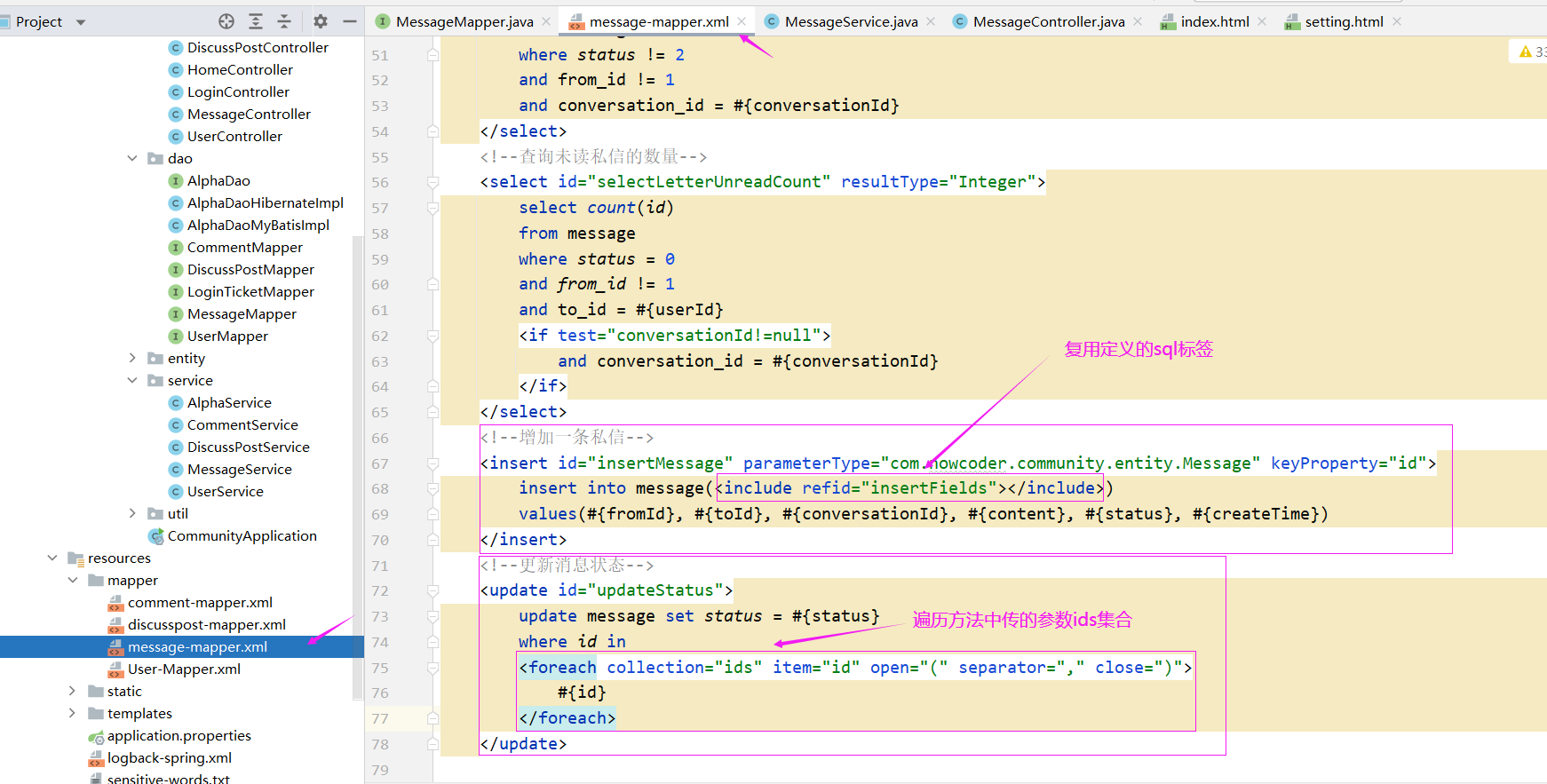Screen dimensions: 1547x784
Task: Select the message-mapper.xml editor tab
Action: tap(659, 21)
